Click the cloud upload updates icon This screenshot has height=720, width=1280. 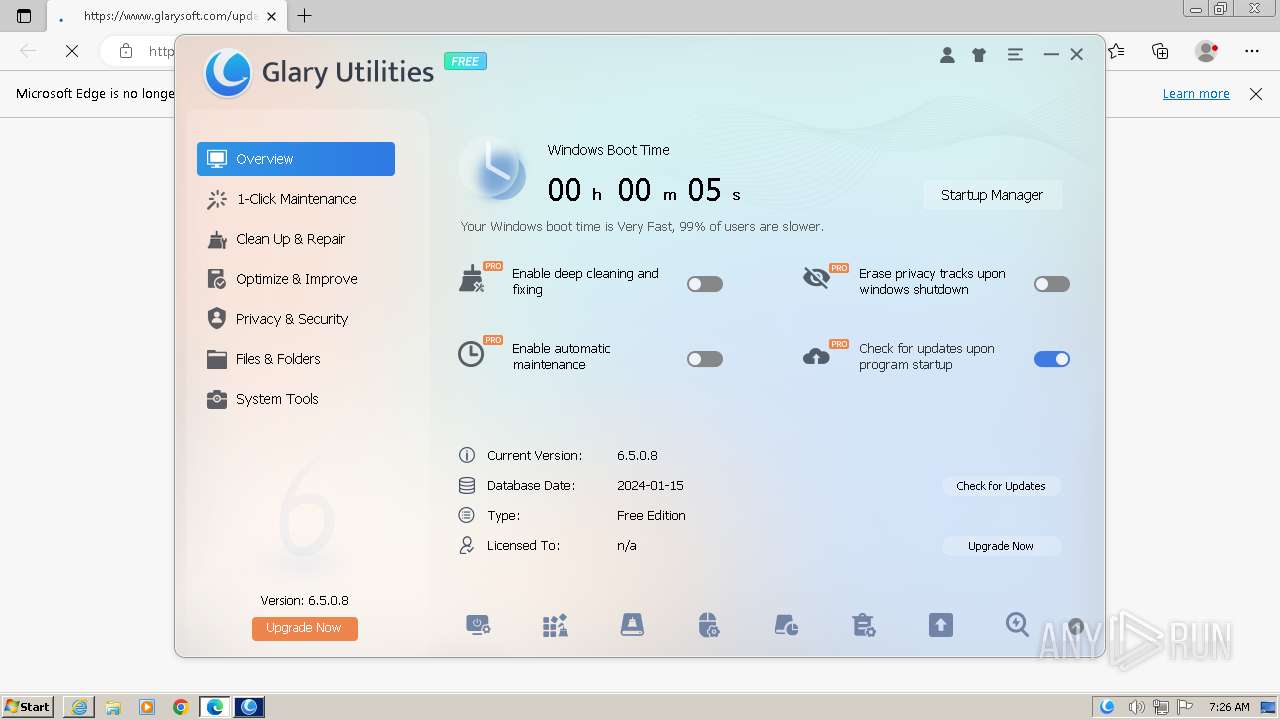pos(816,356)
